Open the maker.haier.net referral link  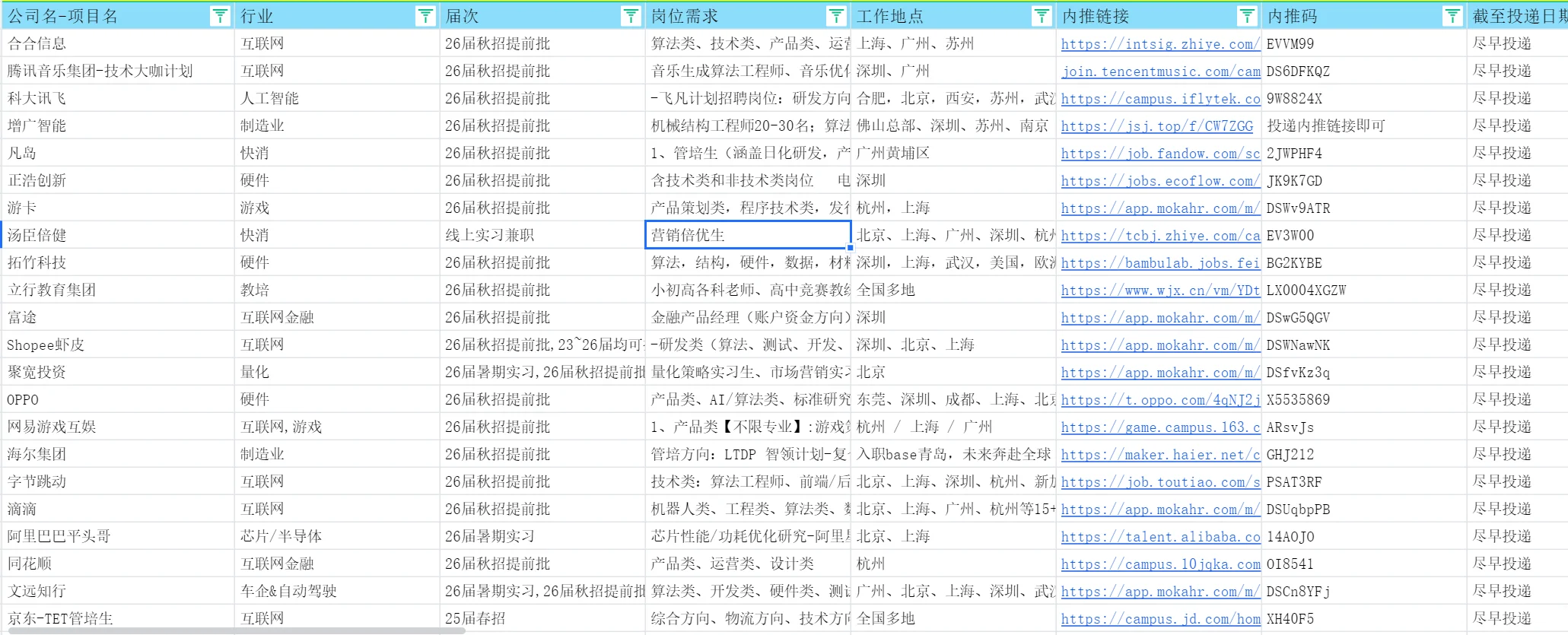[1160, 455]
